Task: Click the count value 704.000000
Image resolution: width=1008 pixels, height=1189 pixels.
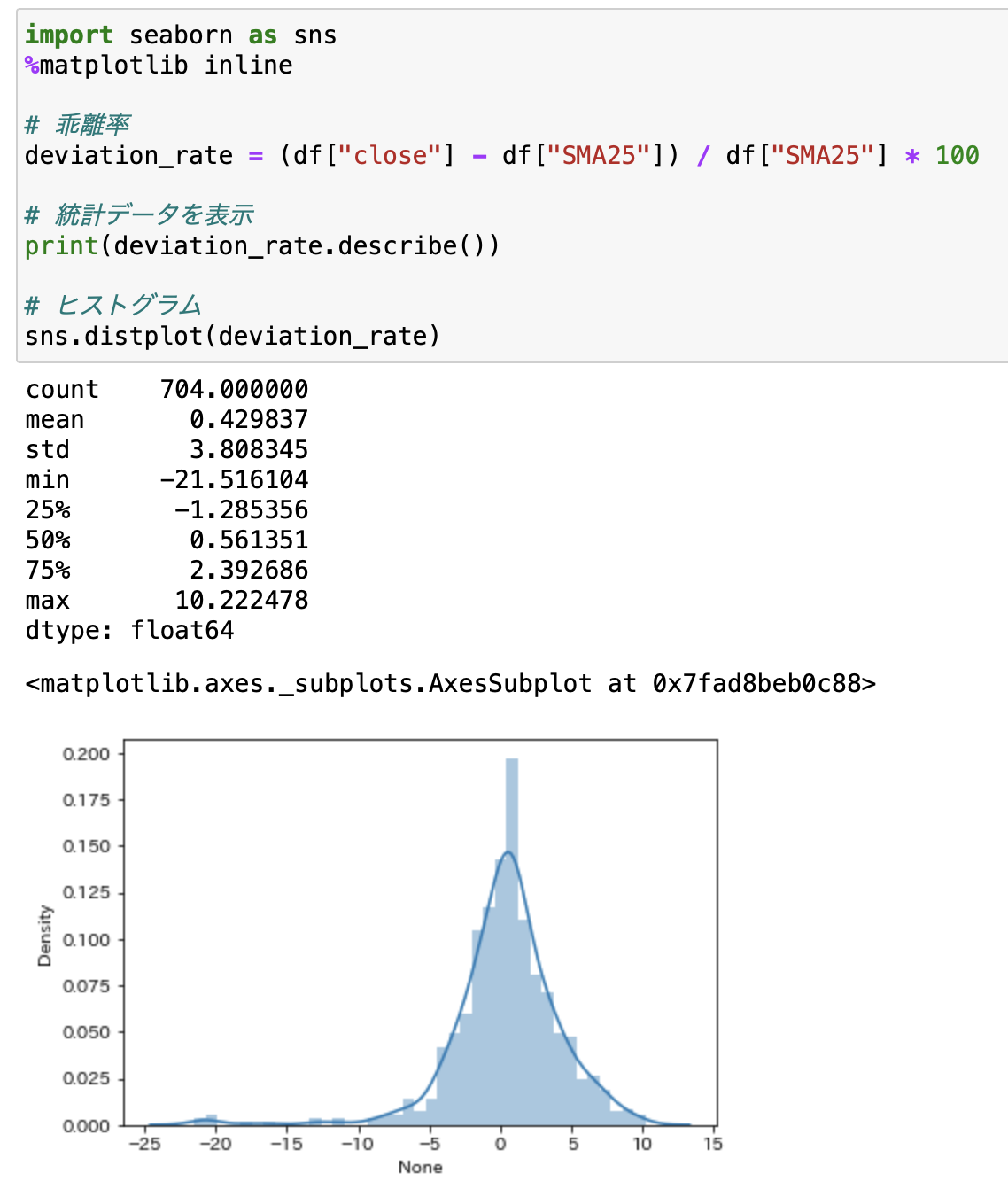Action: 234,390
